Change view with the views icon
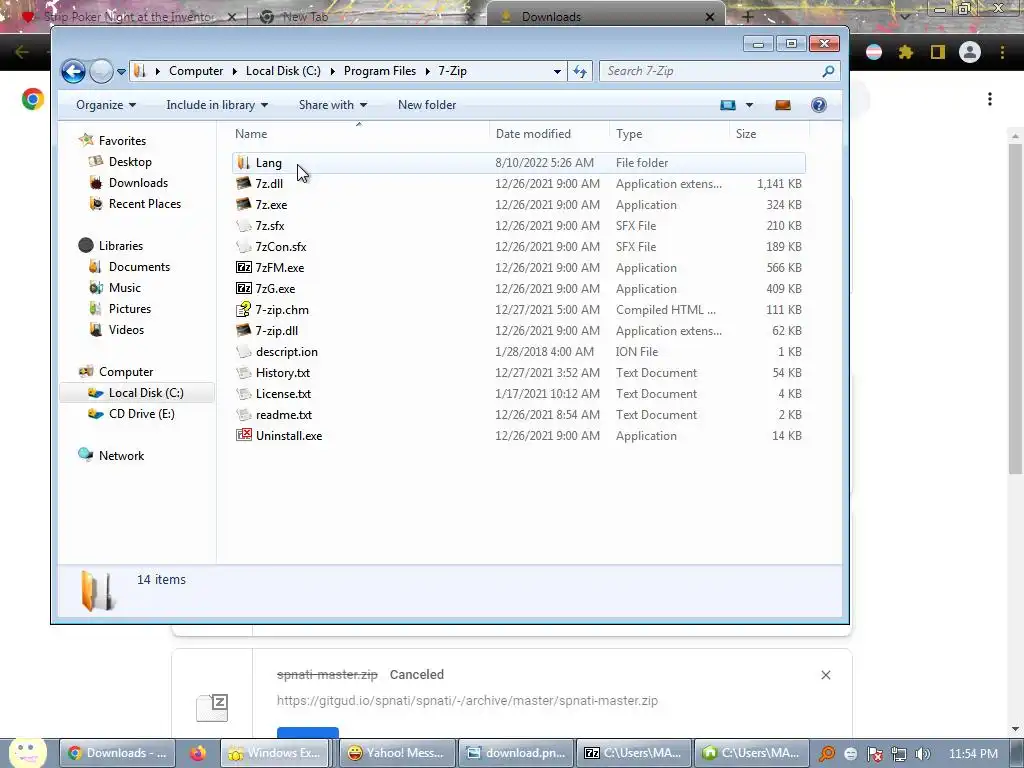Viewport: 1024px width, 768px height. [x=728, y=105]
